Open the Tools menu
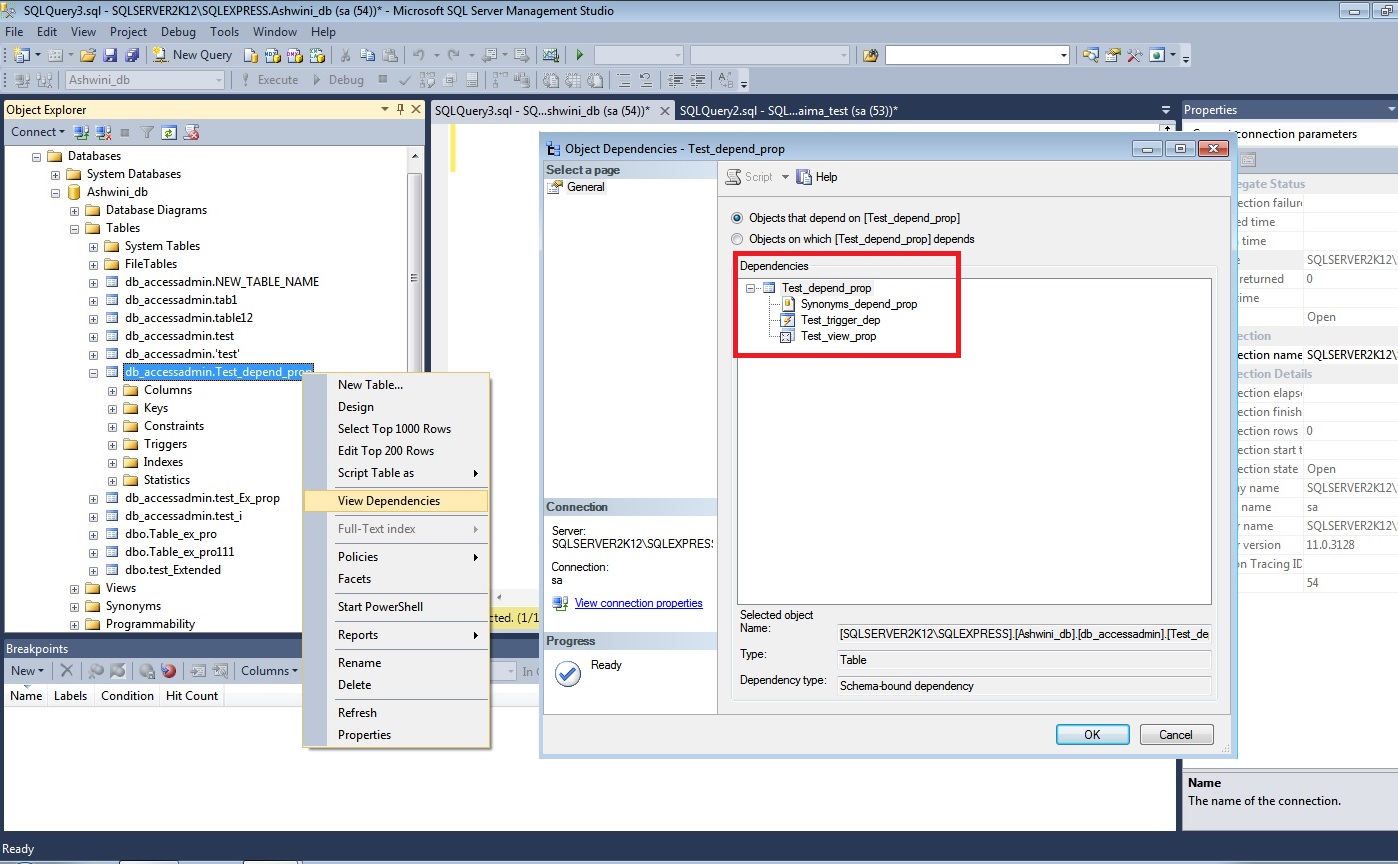Image resolution: width=1398 pixels, height=864 pixels. 224,32
